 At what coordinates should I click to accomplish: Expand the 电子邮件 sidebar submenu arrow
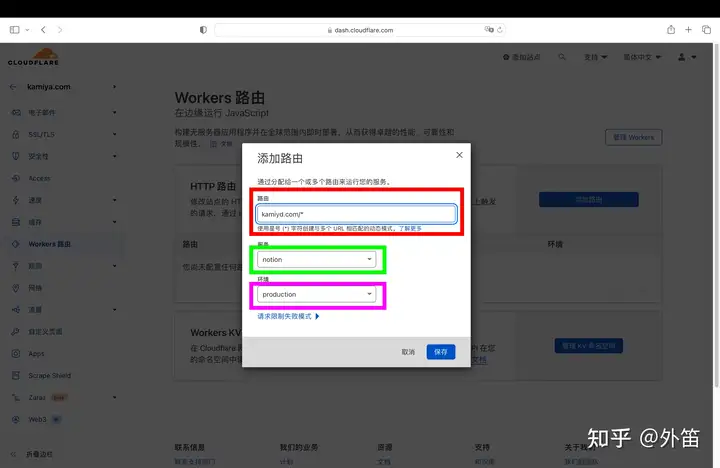(x=114, y=113)
